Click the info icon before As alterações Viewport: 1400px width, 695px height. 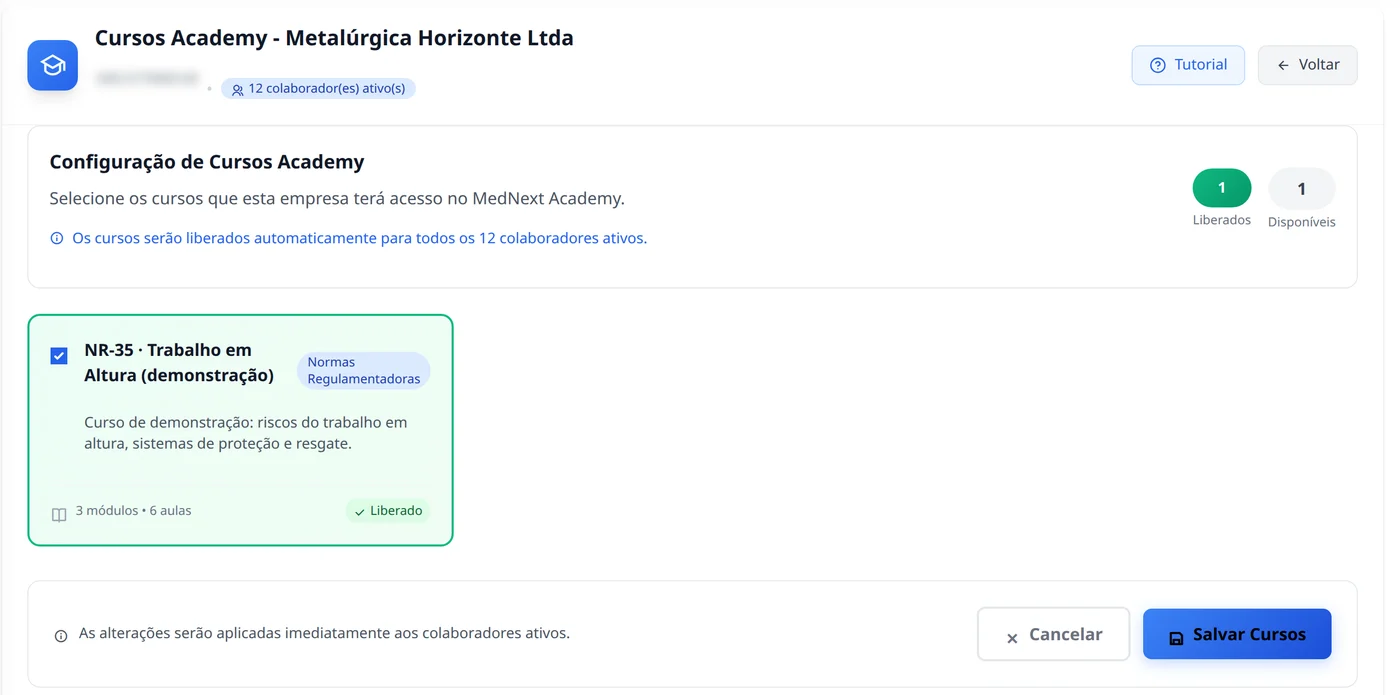click(61, 635)
